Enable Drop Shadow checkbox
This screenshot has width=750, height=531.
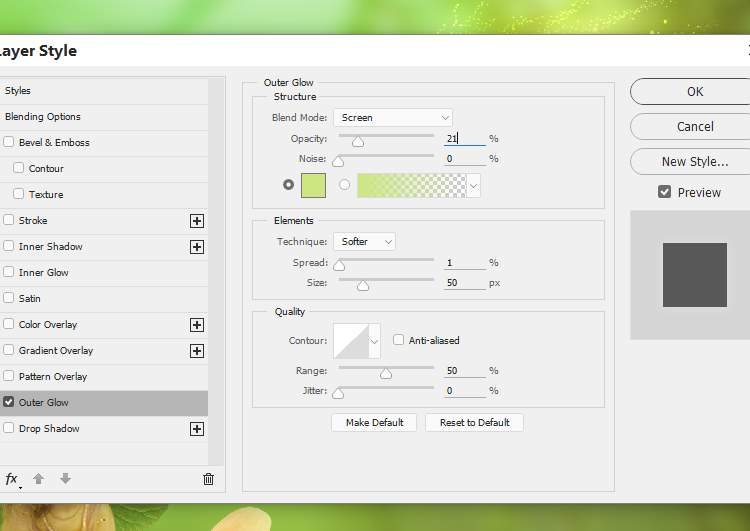point(9,427)
